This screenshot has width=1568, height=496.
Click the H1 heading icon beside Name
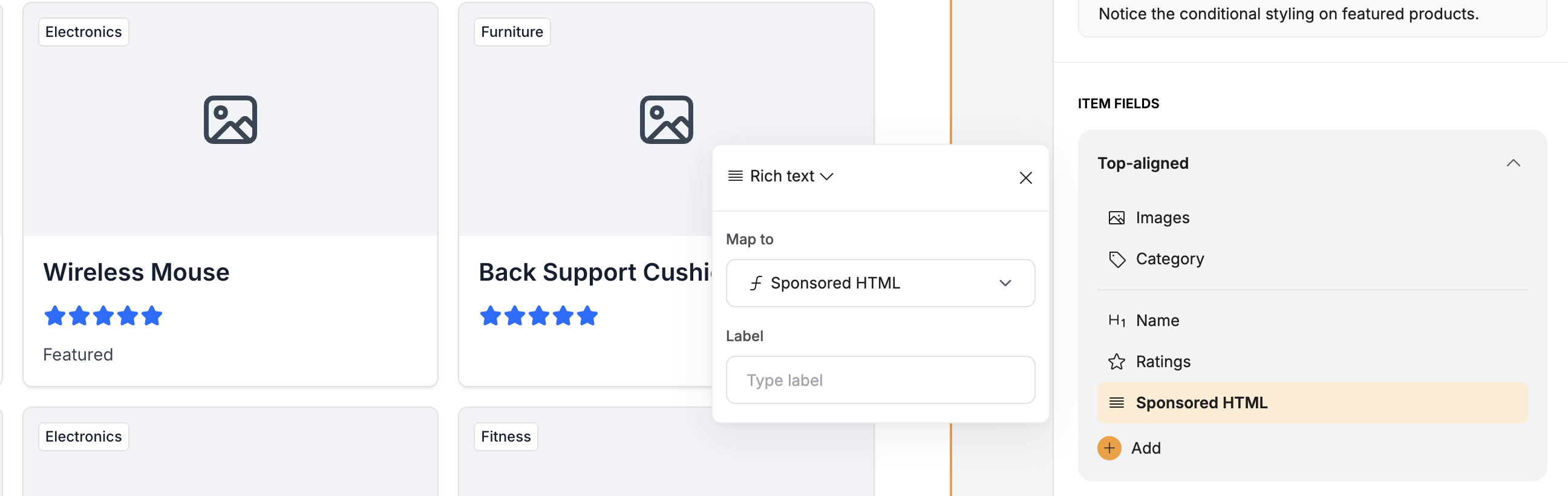(x=1116, y=320)
